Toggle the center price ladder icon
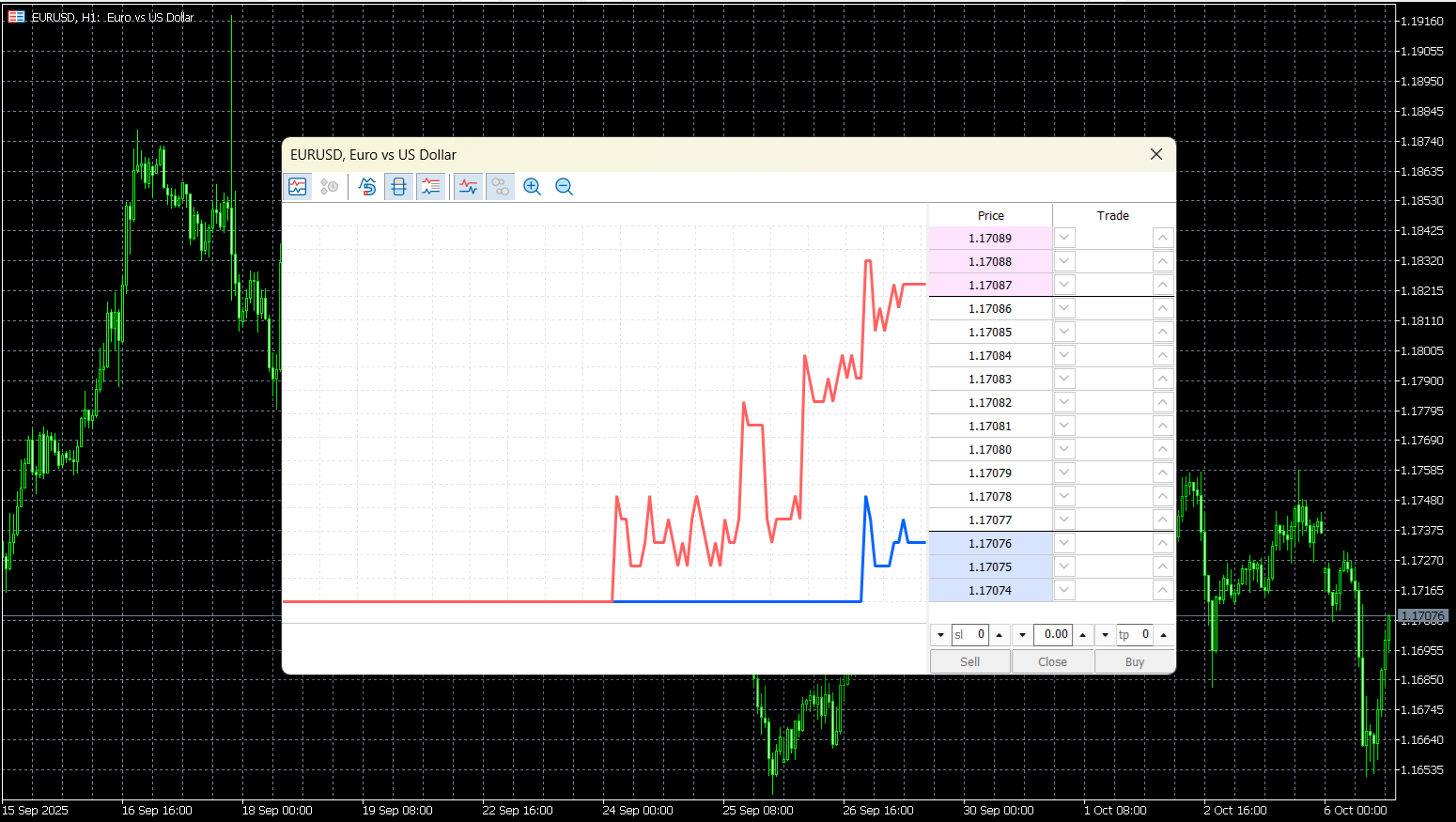This screenshot has height=822, width=1456. point(399,187)
